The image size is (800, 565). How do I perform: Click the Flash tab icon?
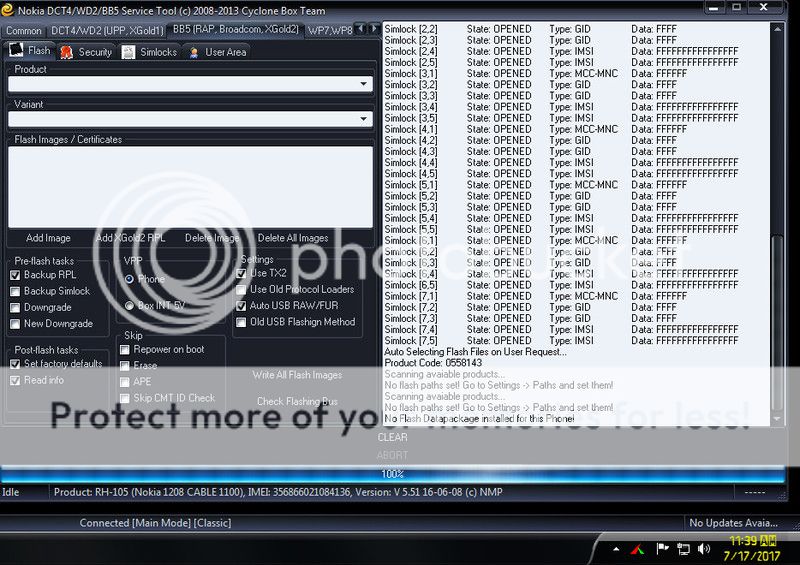pyautogui.click(x=16, y=50)
